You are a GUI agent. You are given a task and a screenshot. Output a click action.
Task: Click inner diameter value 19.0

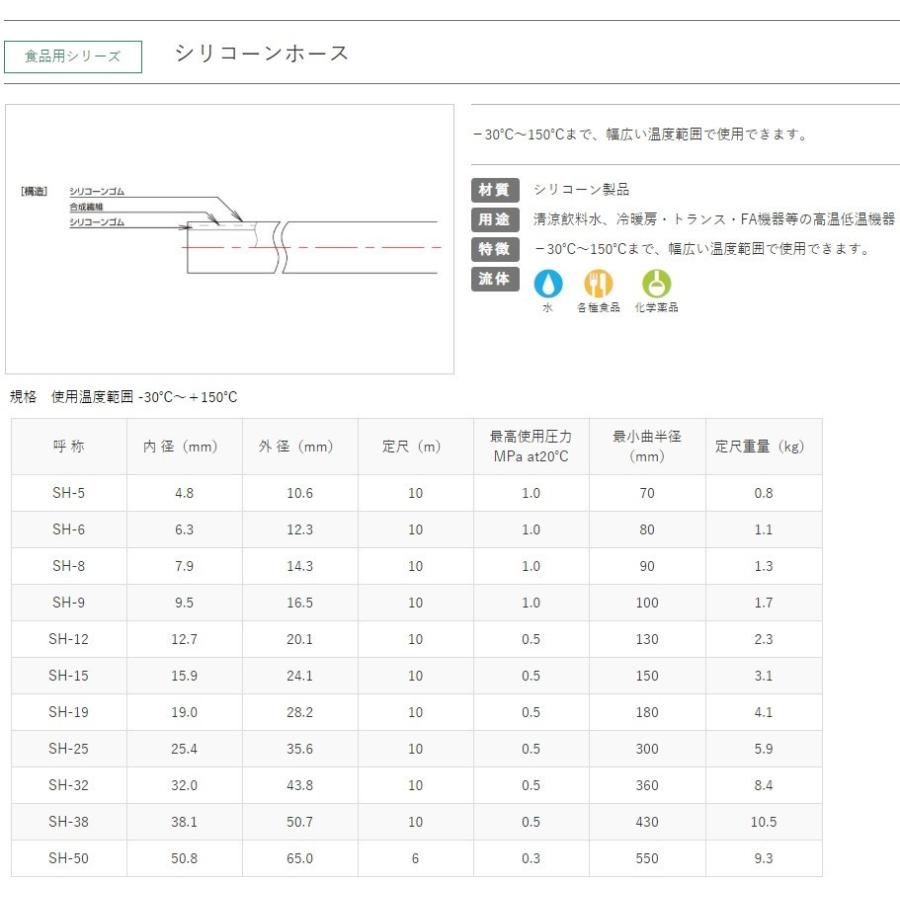pyautogui.click(x=184, y=712)
